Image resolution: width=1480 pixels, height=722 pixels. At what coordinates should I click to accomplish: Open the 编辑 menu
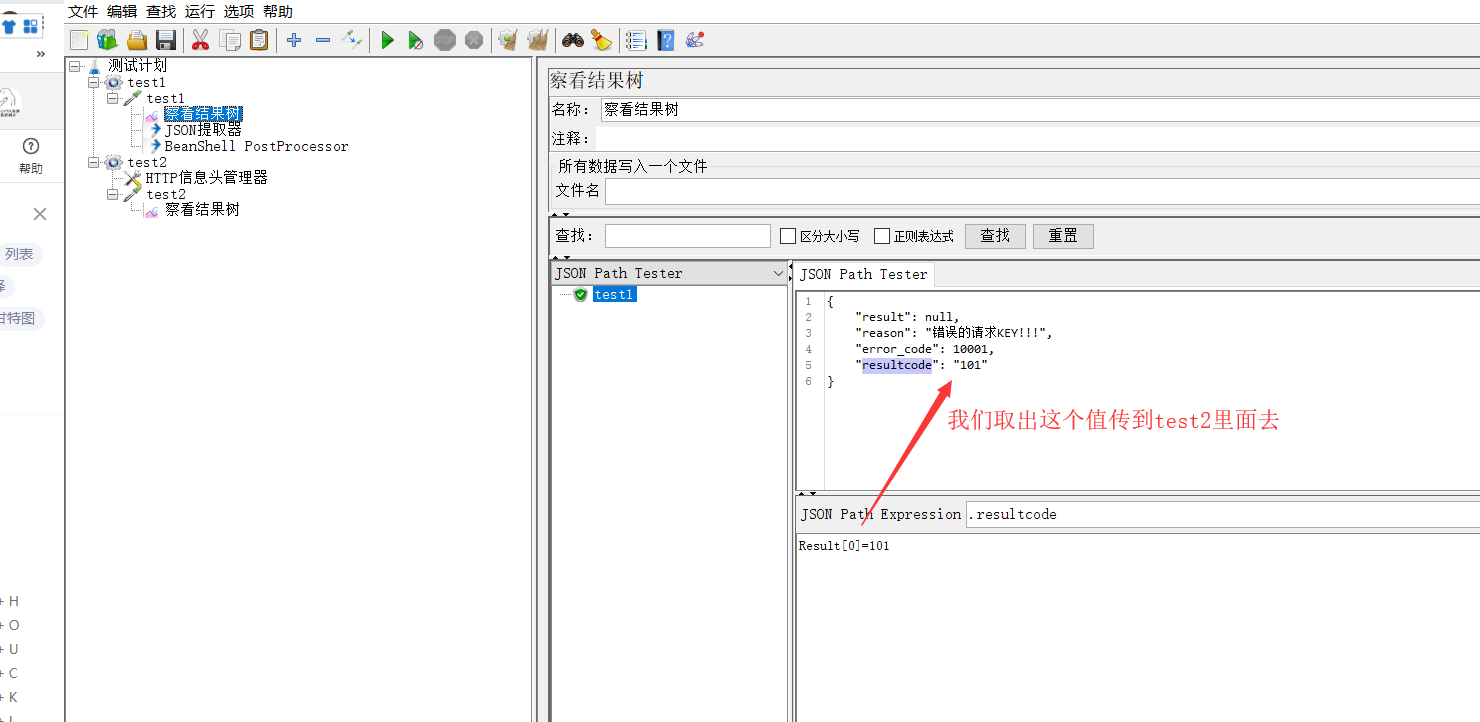coord(122,11)
